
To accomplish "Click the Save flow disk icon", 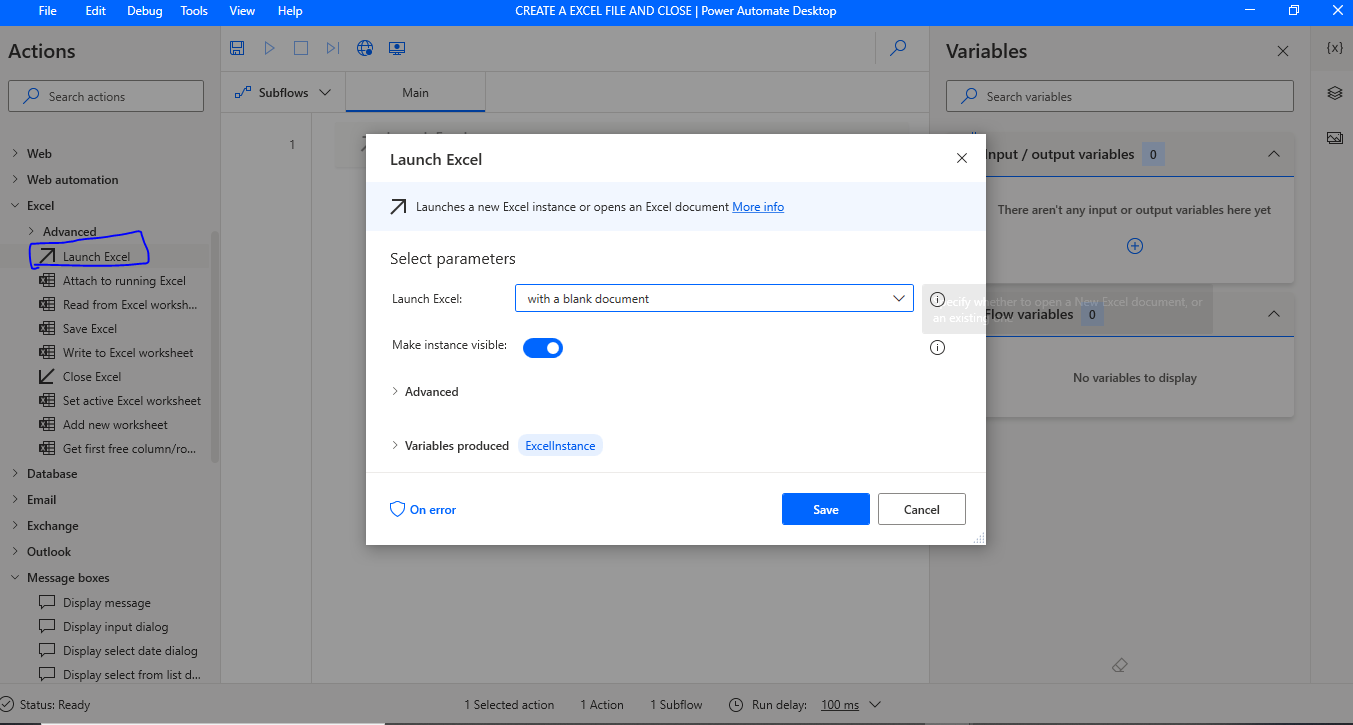I will [237, 48].
